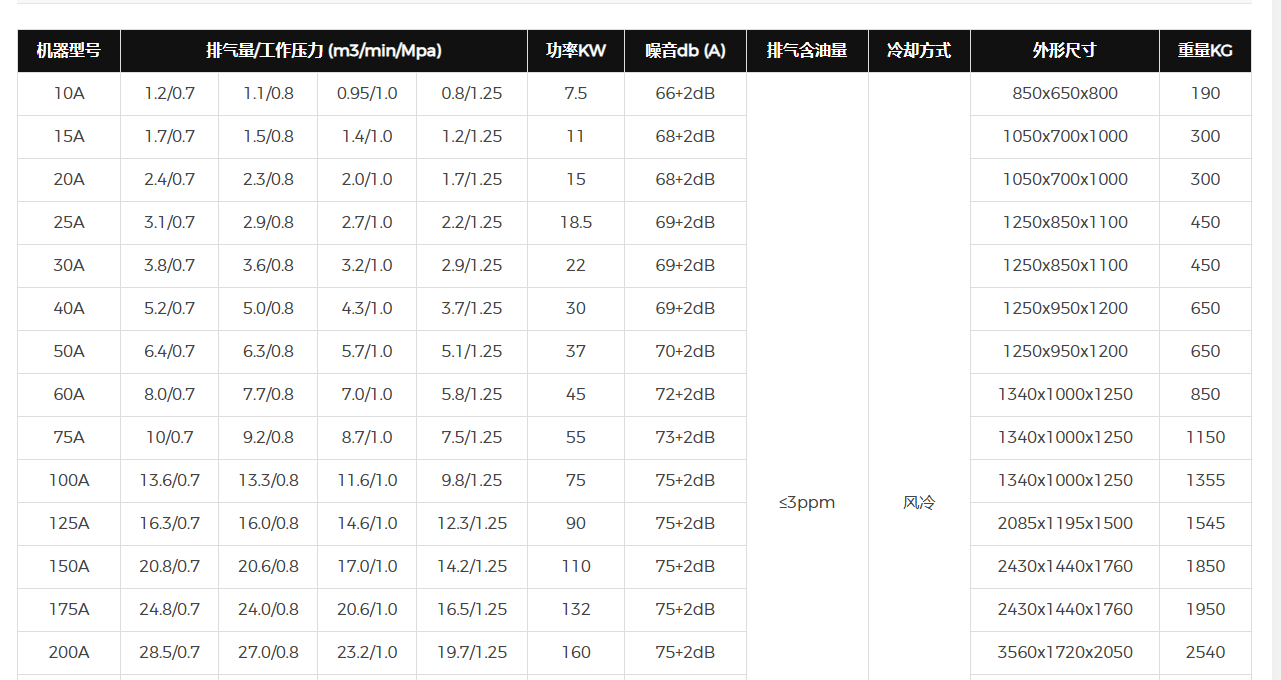
Task: Click the 2540 weight value
Action: 1205,653
